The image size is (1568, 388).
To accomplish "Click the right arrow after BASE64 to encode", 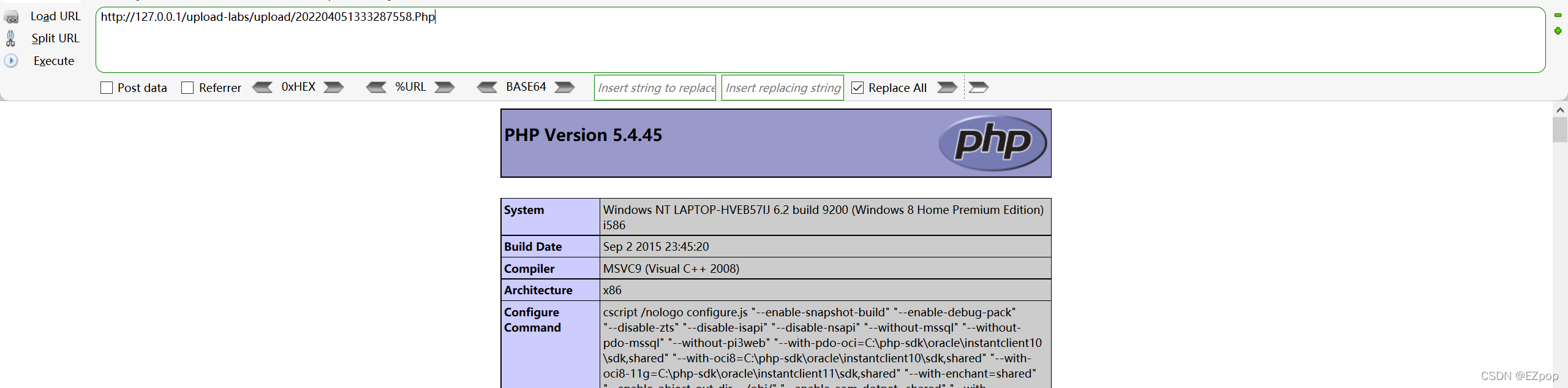I will (565, 88).
